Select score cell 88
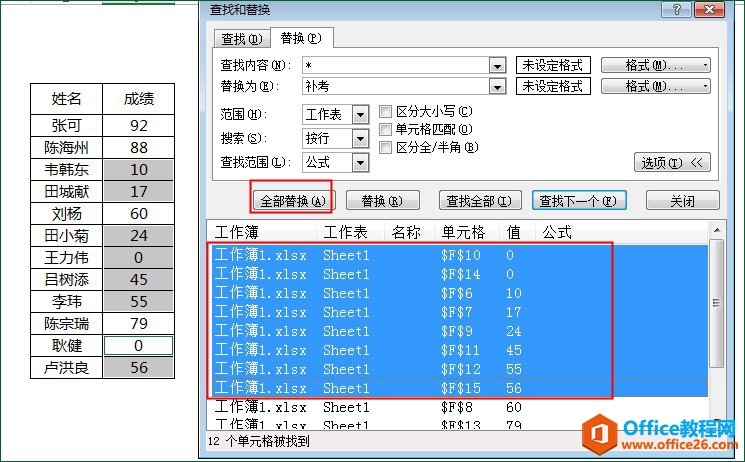The width and height of the screenshot is (745, 462). (139, 147)
